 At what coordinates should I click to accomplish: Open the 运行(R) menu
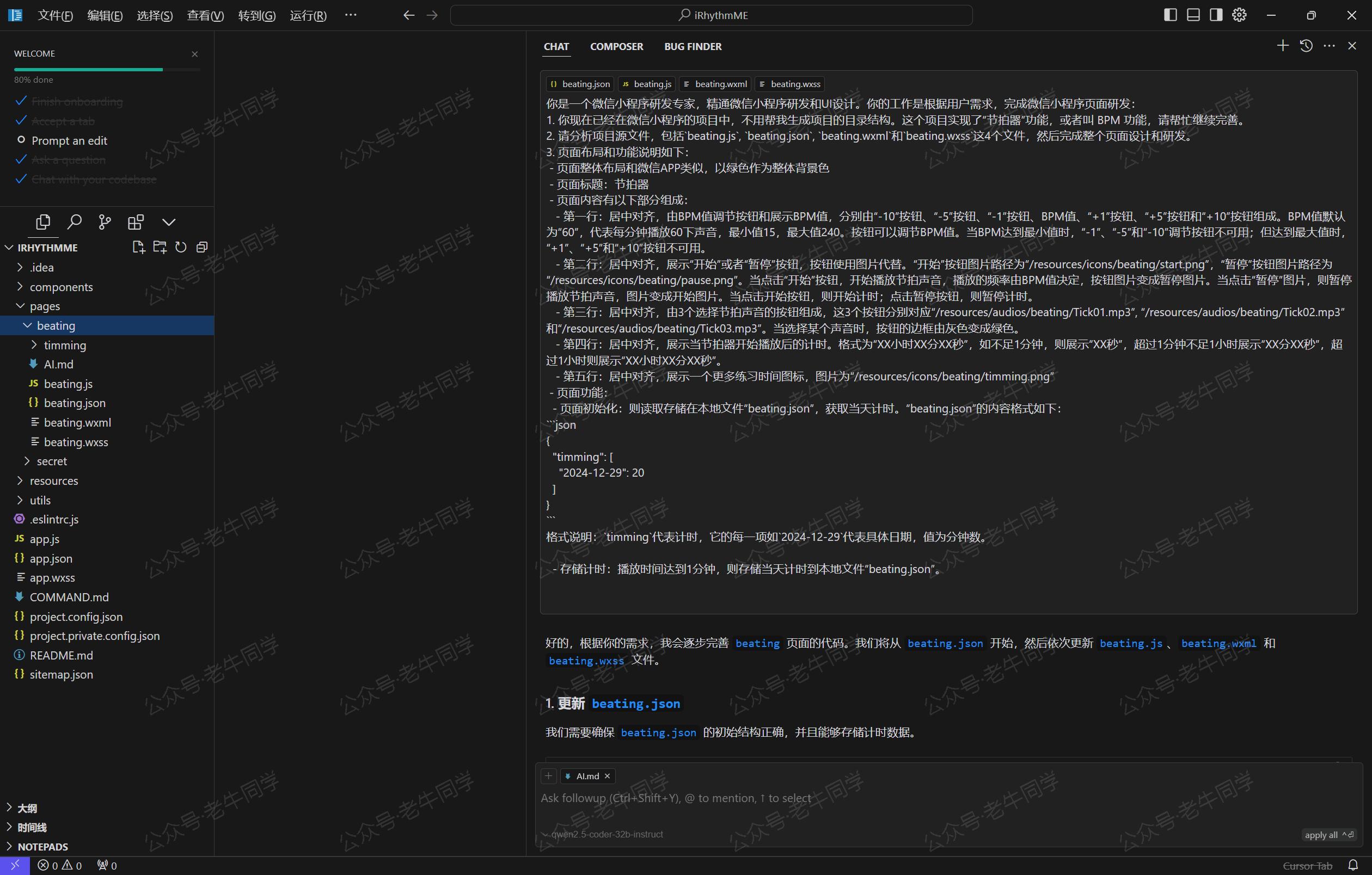[x=308, y=15]
